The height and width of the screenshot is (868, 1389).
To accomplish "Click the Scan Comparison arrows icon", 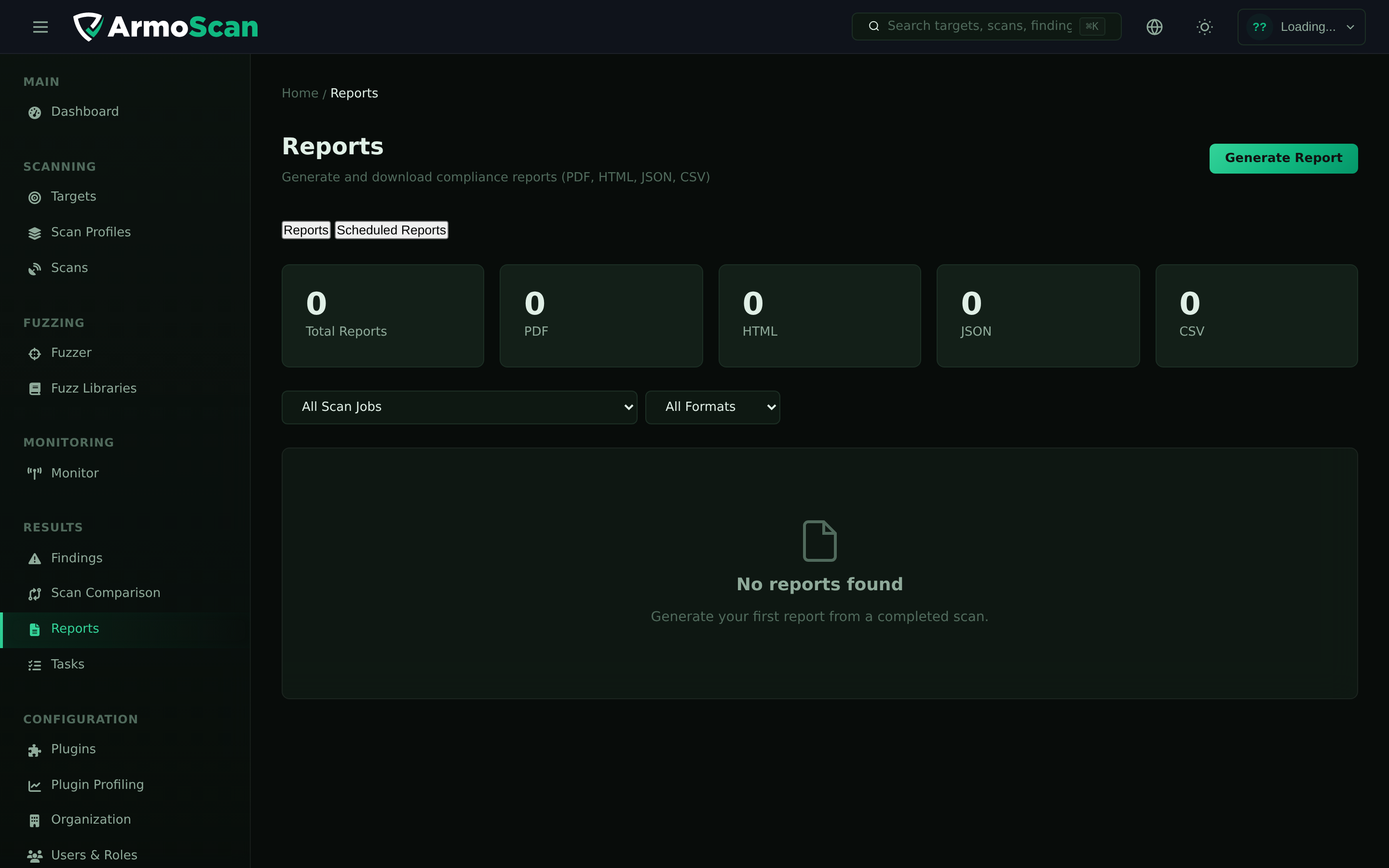I will (34, 594).
